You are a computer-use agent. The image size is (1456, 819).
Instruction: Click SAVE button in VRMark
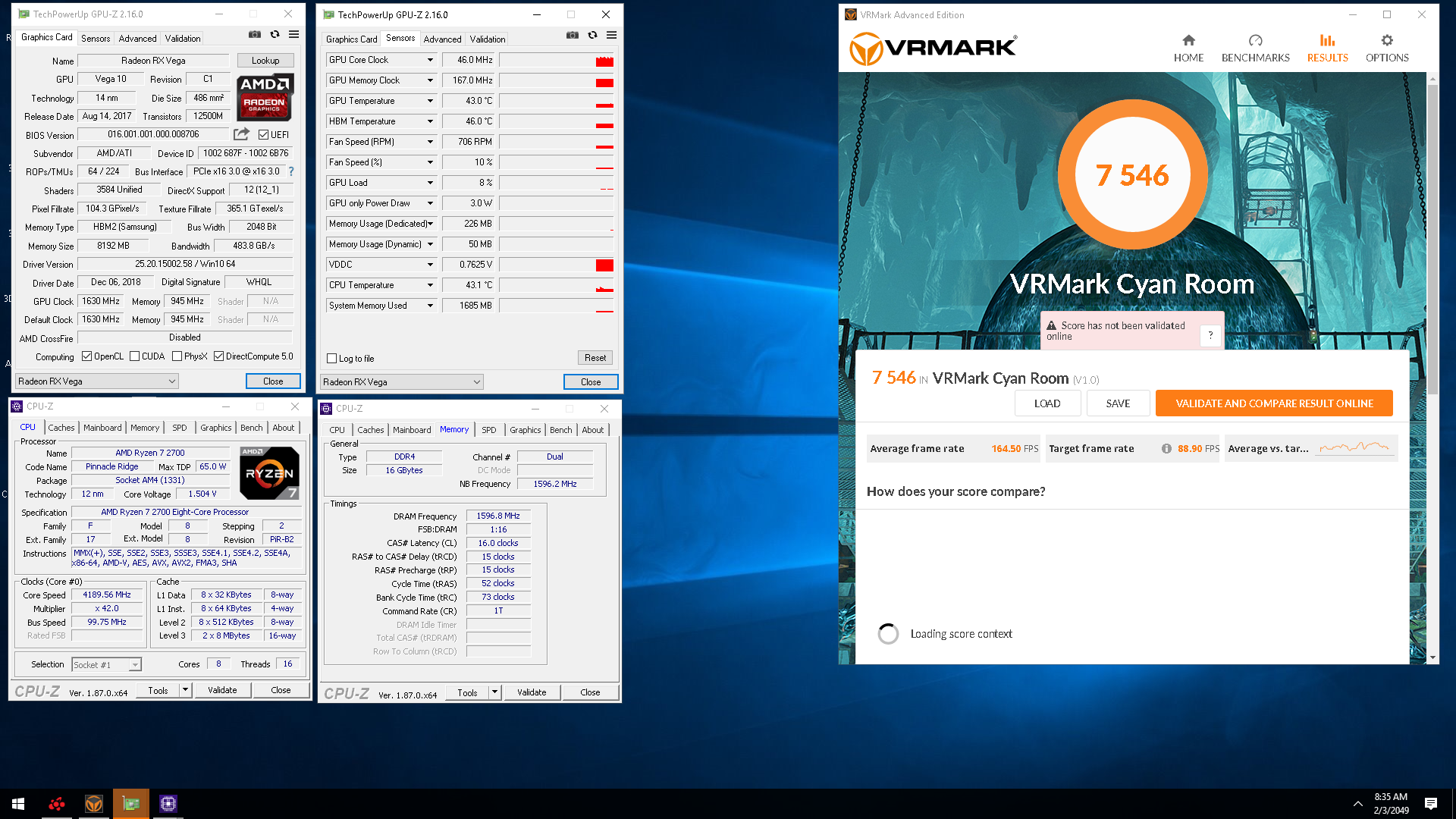pyautogui.click(x=1118, y=403)
